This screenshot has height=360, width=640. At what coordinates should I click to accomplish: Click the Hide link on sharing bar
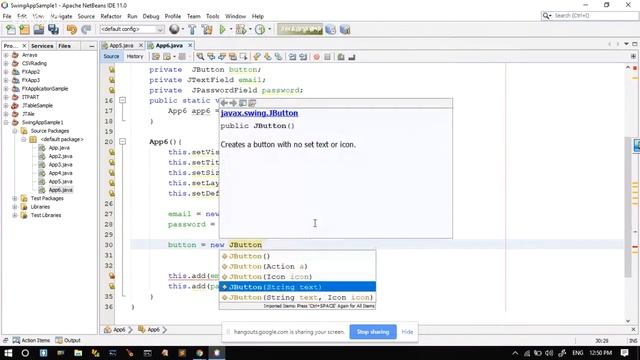[x=407, y=332]
